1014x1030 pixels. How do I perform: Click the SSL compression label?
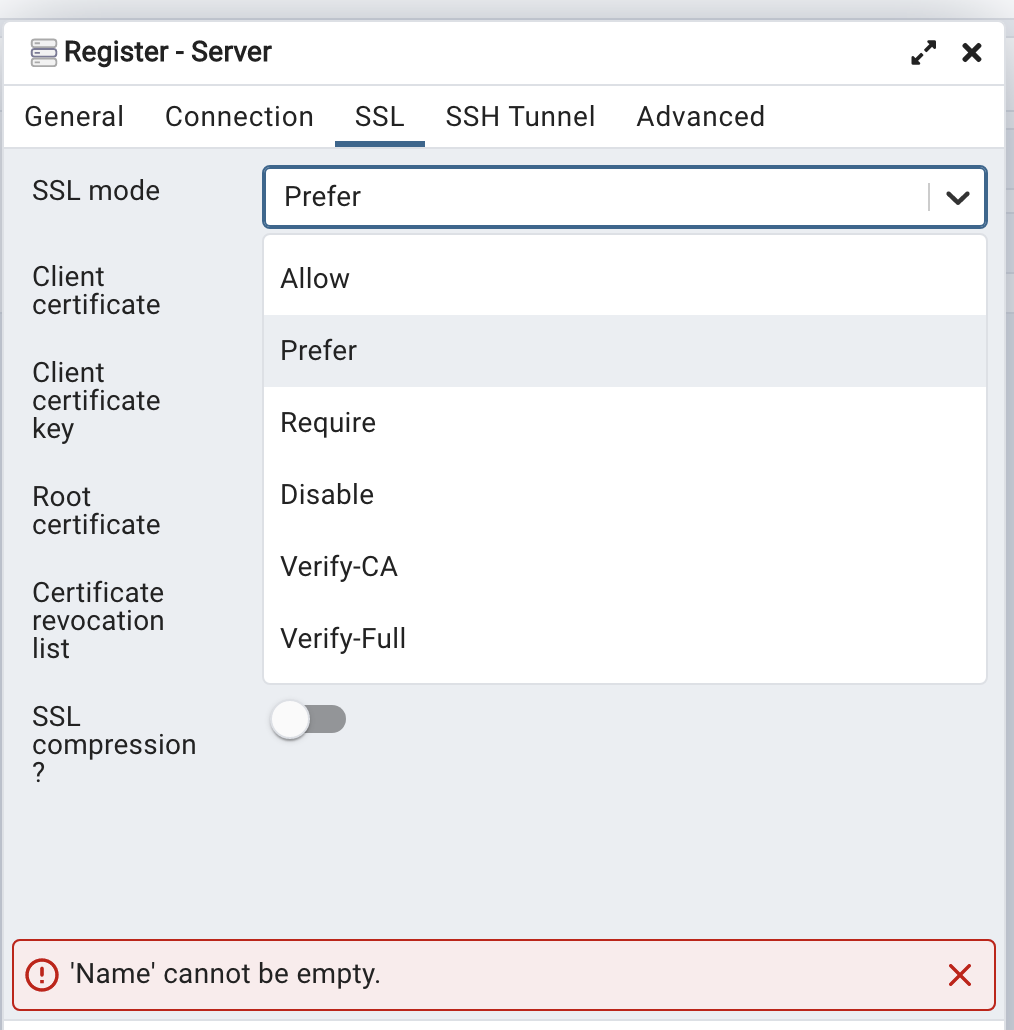point(114,744)
